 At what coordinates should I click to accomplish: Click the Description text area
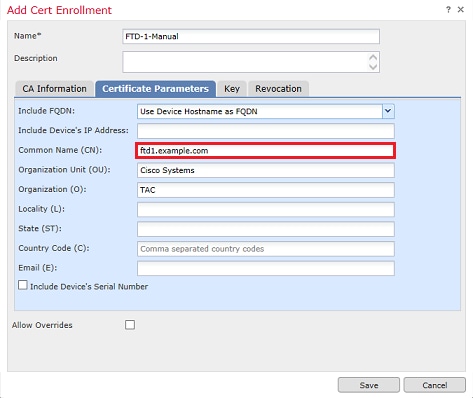(251, 62)
